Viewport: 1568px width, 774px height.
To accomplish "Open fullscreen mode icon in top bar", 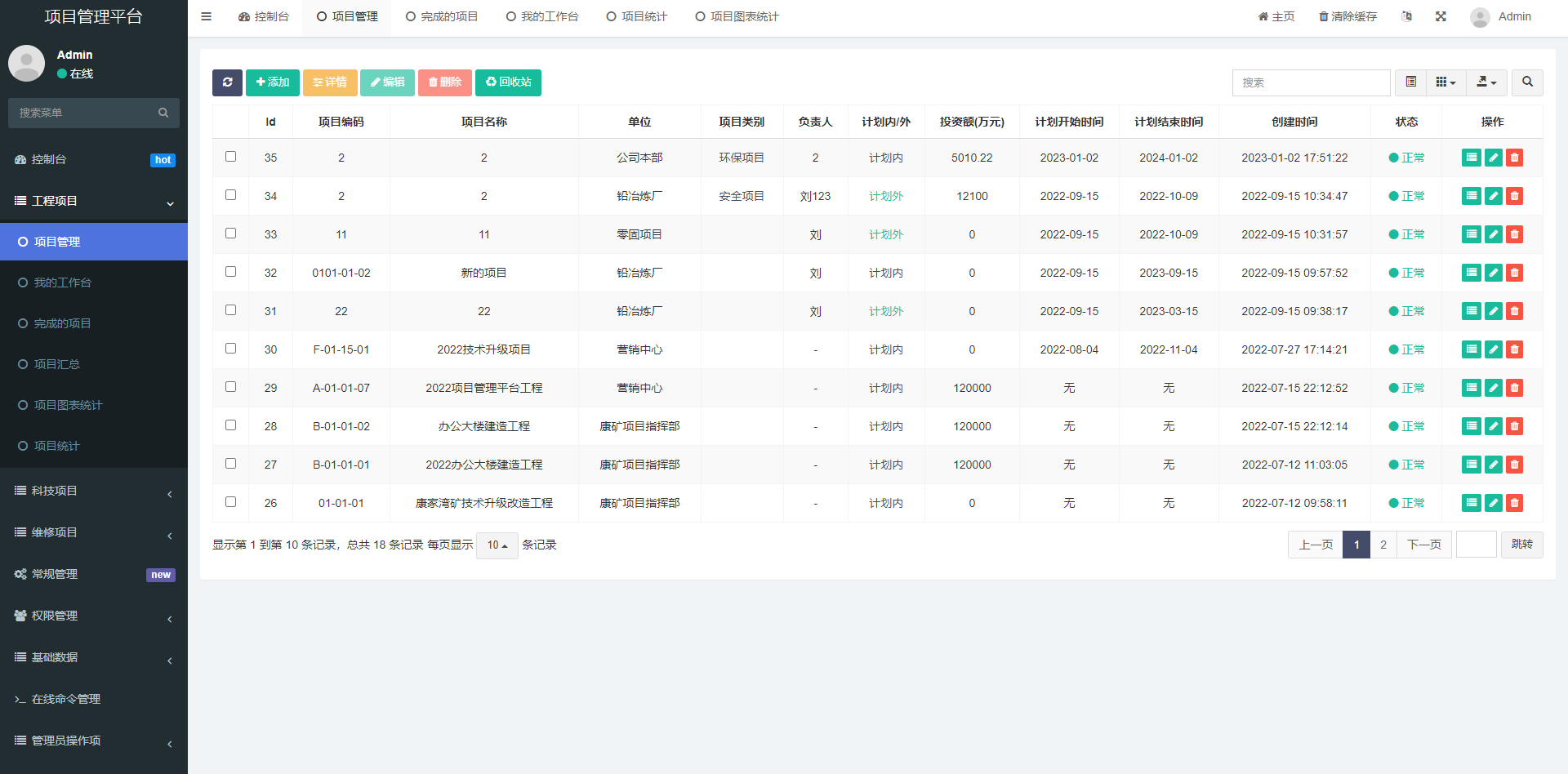I will point(1441,16).
